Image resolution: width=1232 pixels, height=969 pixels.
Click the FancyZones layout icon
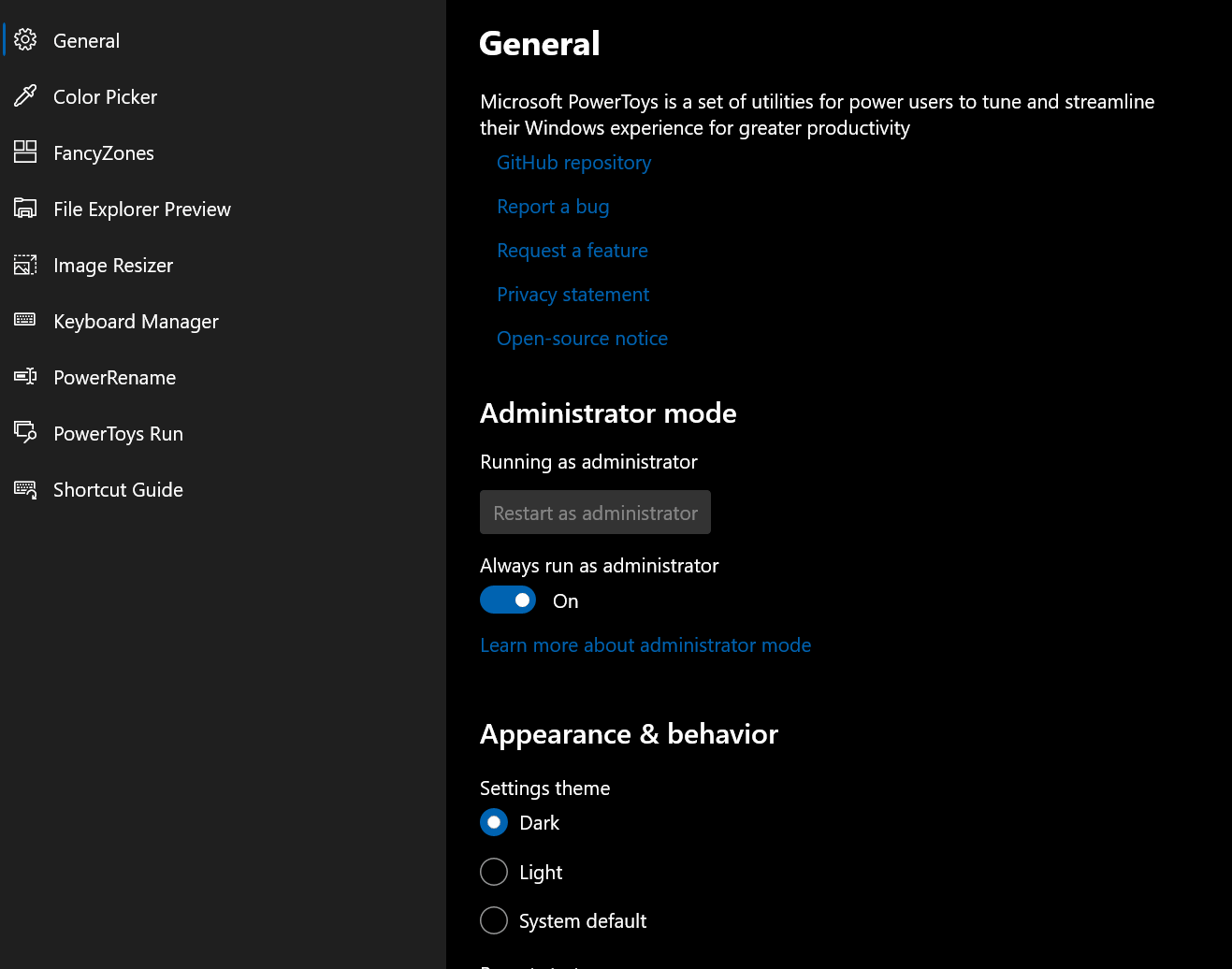[25, 152]
